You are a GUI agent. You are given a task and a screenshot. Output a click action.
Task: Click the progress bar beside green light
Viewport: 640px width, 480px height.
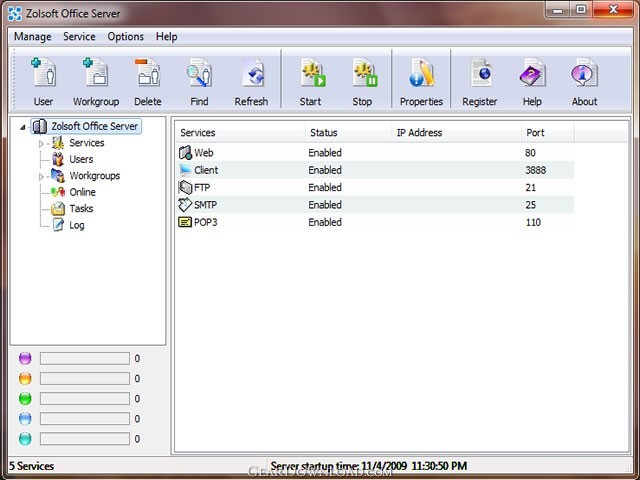pos(85,398)
